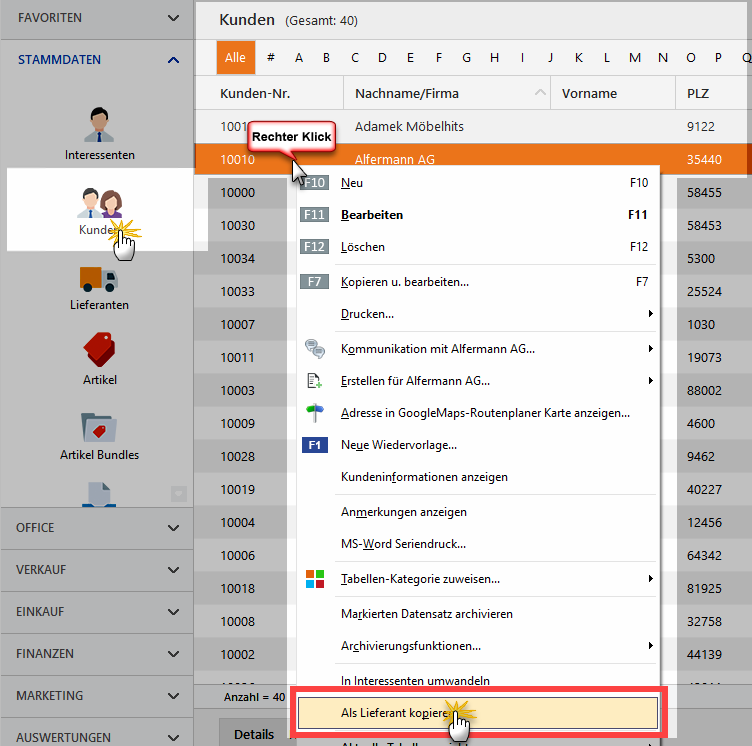Select customer row 10007

pyautogui.click(x=238, y=325)
